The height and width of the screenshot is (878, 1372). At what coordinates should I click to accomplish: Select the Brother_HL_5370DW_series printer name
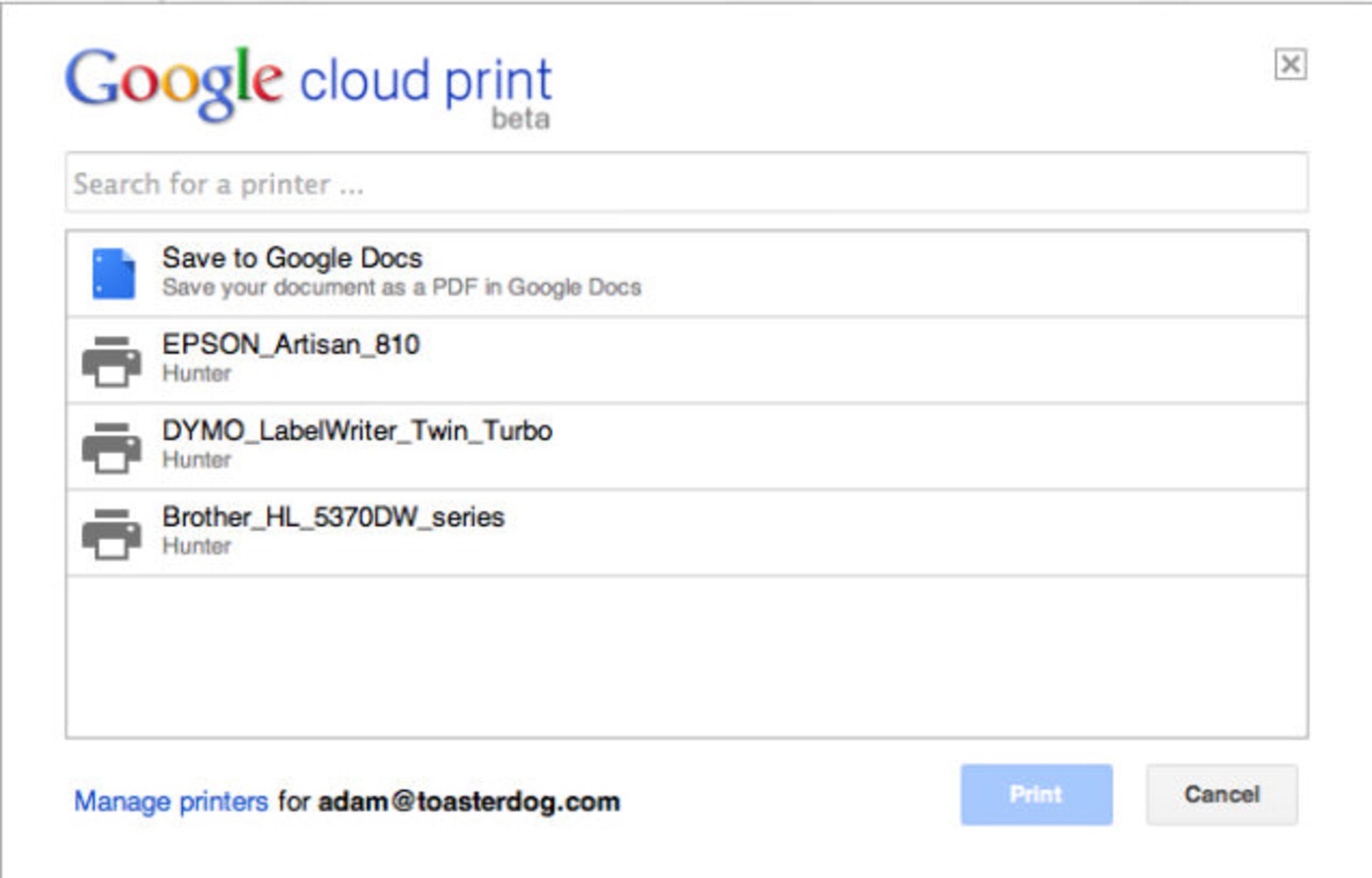click(x=333, y=517)
